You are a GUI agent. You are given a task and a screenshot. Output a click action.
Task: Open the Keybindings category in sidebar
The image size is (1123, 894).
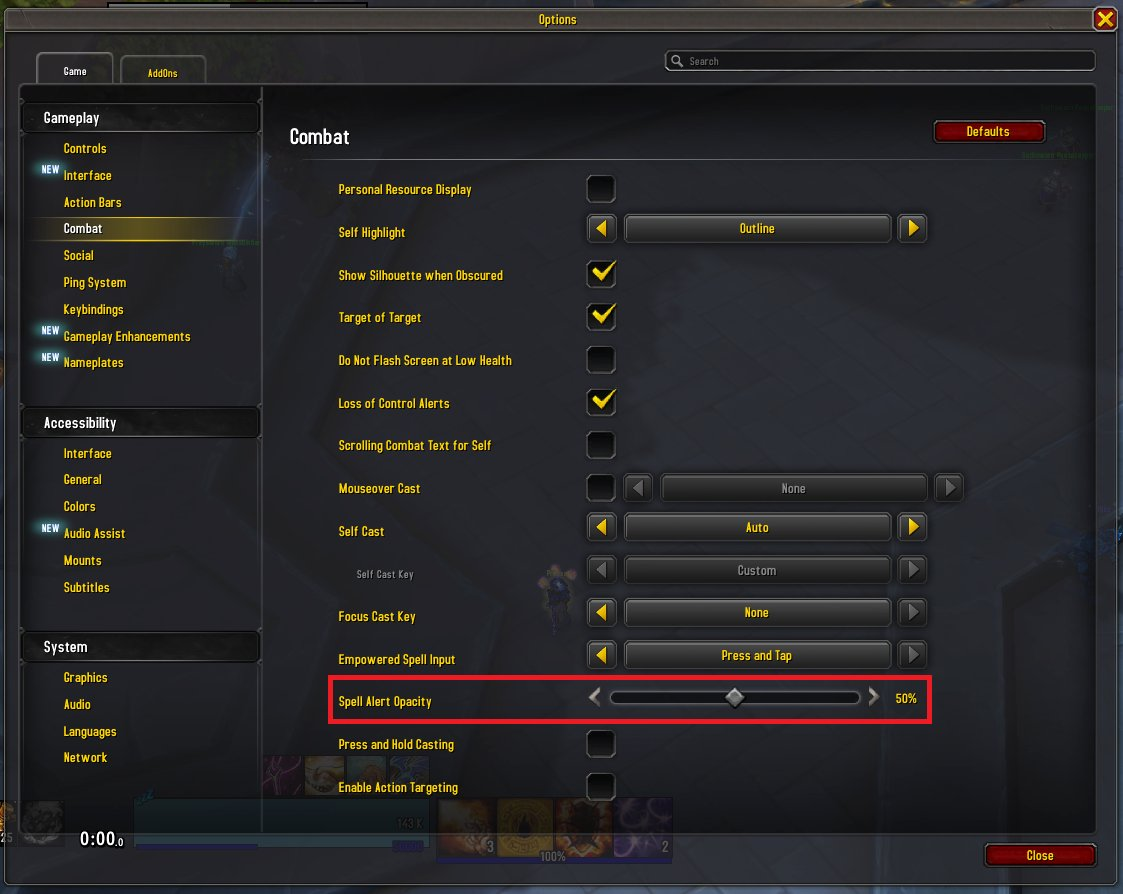click(x=93, y=309)
